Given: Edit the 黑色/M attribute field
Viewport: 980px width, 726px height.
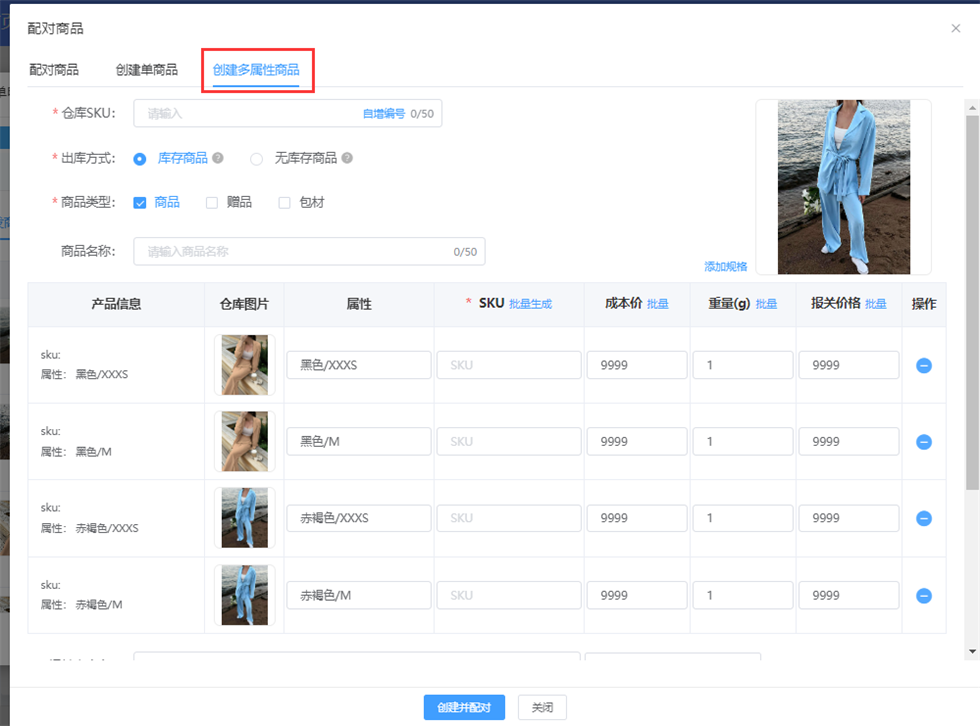Looking at the screenshot, I should pyautogui.click(x=359, y=442).
